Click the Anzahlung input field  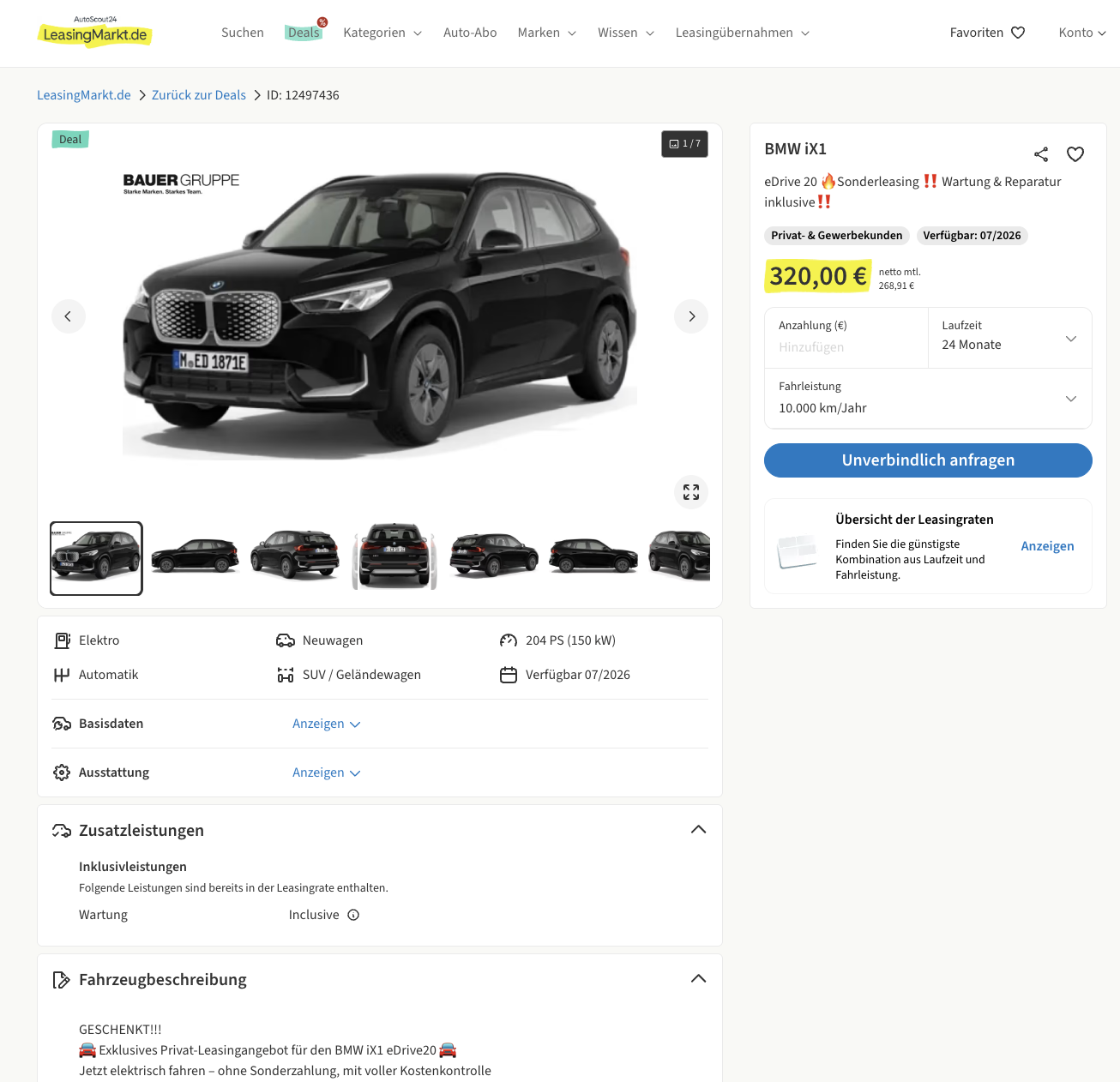[x=846, y=347]
